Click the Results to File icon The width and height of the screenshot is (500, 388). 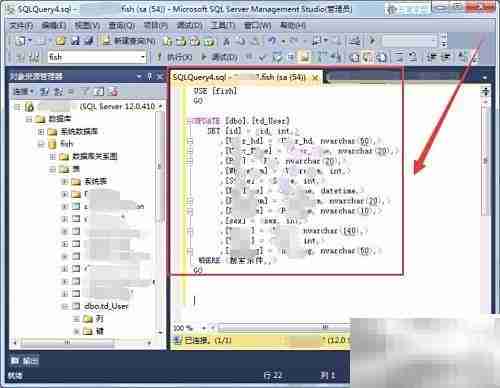tap(381, 57)
